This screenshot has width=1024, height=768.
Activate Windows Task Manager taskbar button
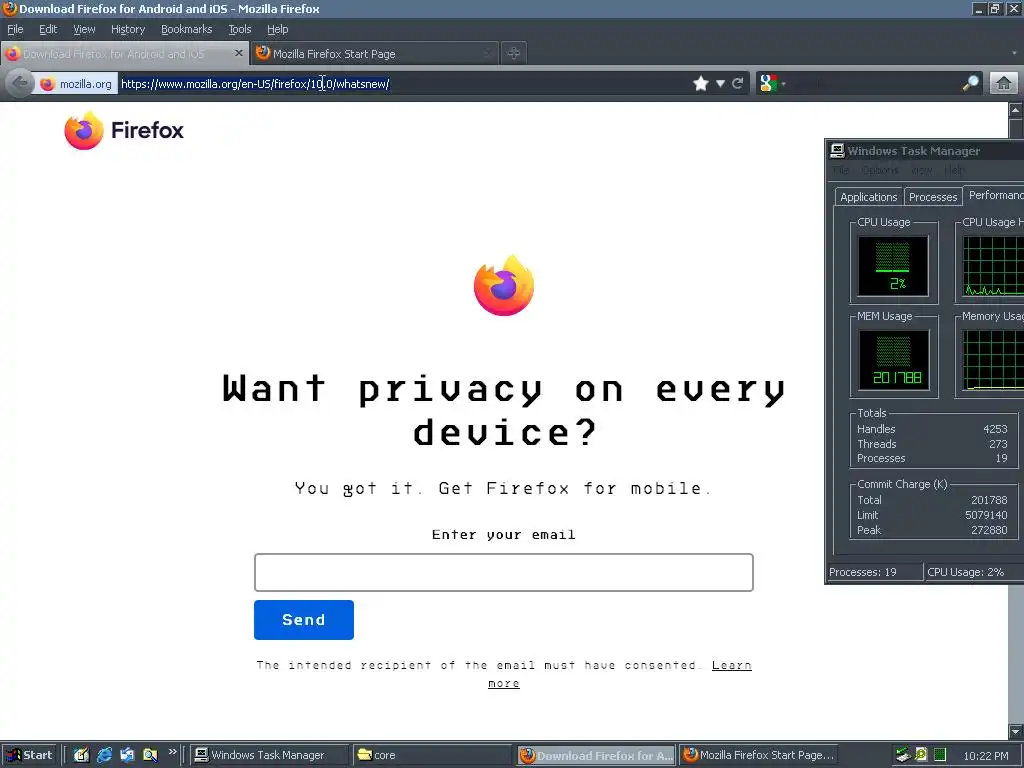point(269,755)
